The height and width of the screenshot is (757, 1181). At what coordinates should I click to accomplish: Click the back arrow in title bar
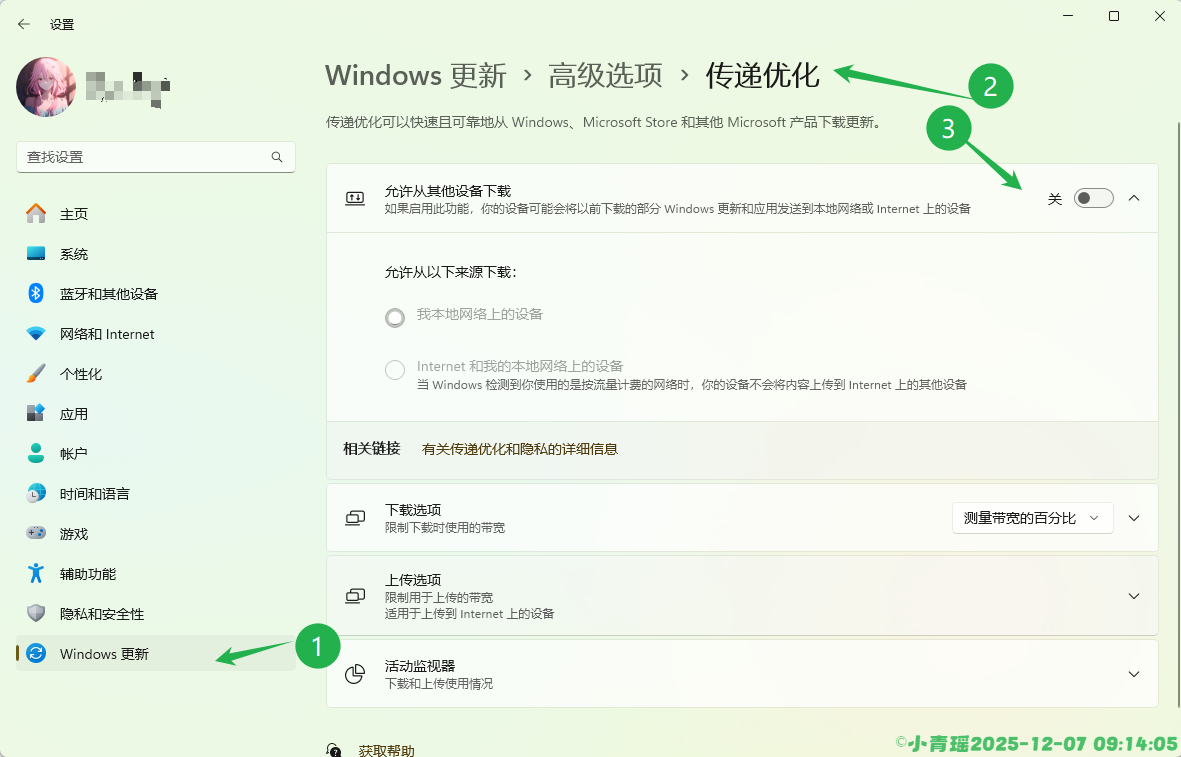click(24, 24)
